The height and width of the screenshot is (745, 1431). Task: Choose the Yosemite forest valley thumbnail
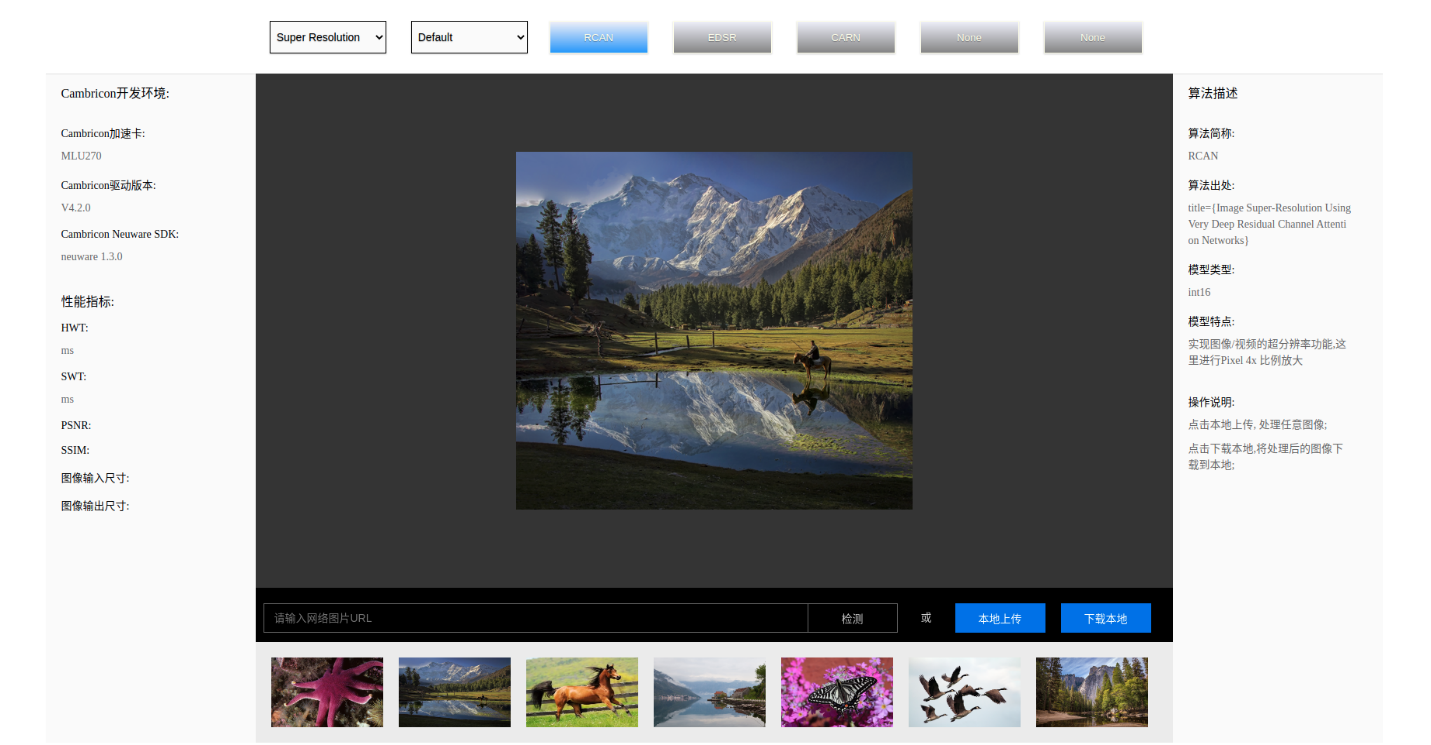(1091, 692)
